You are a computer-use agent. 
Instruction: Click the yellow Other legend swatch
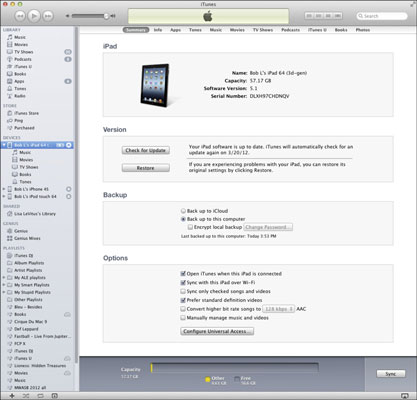point(208,379)
